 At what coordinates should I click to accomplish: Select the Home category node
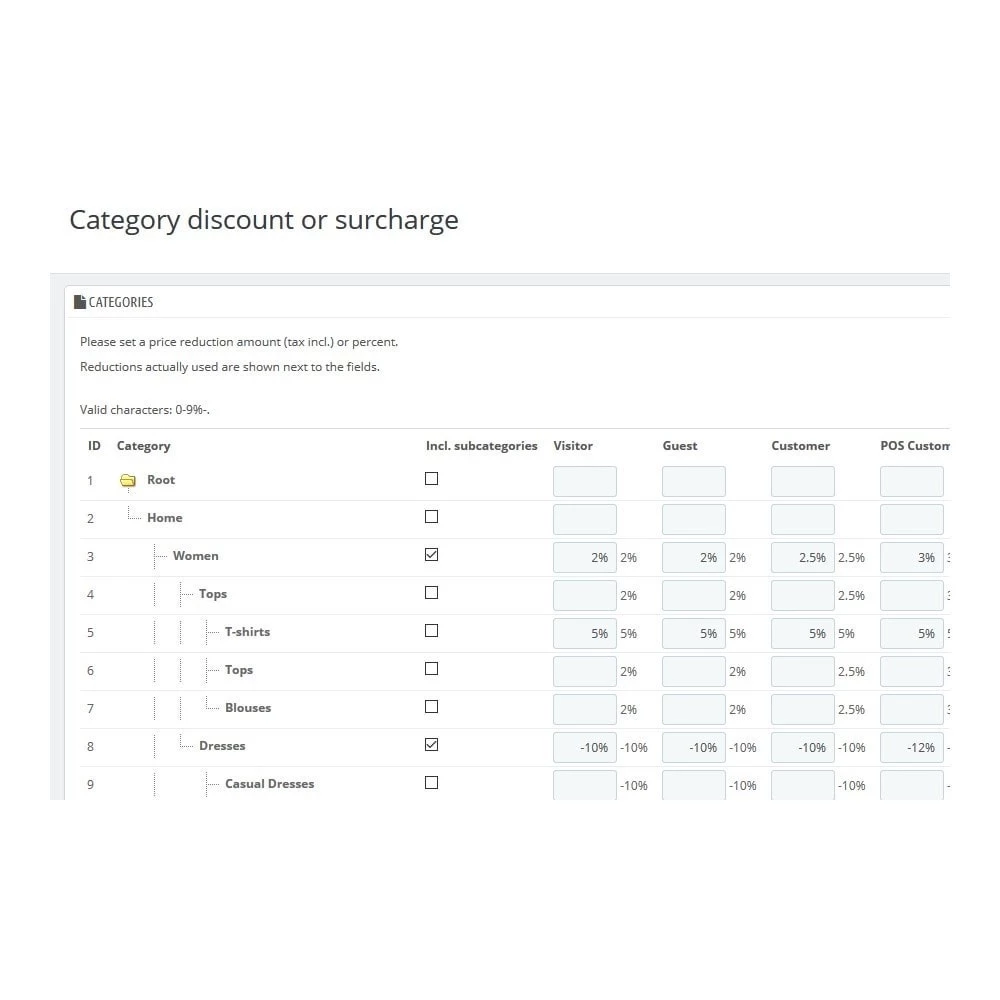[x=164, y=518]
